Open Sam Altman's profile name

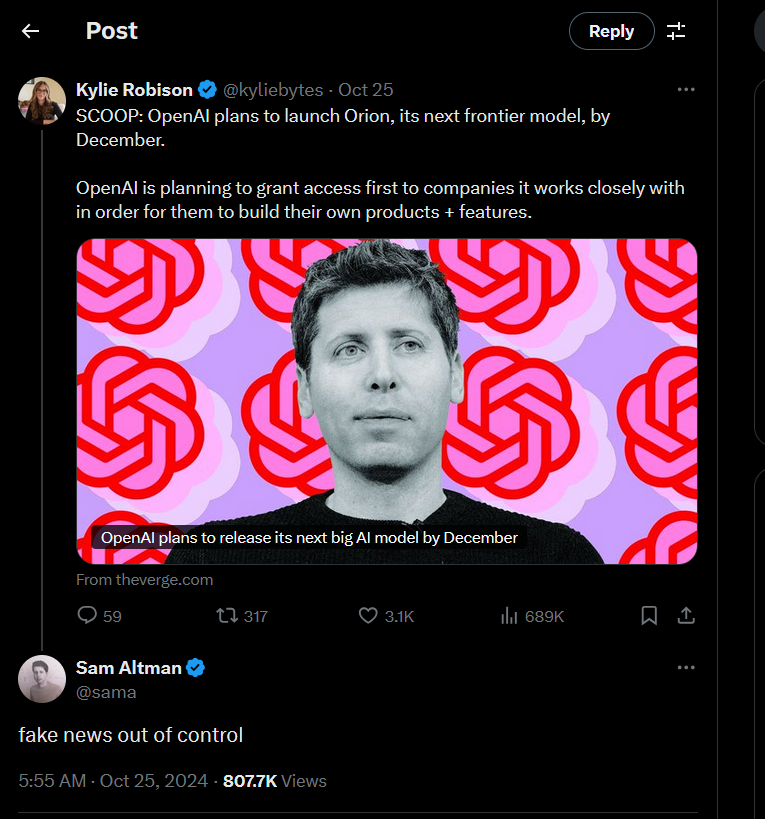[130, 668]
